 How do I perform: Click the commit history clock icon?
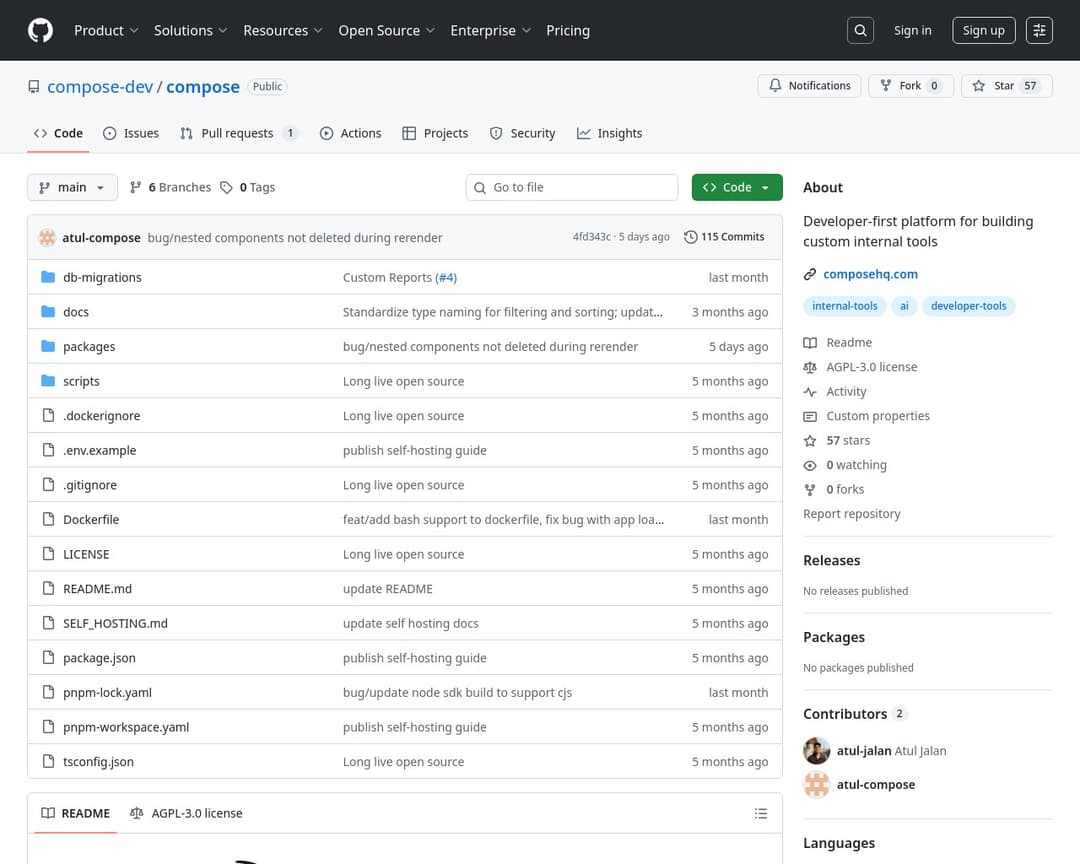point(691,237)
